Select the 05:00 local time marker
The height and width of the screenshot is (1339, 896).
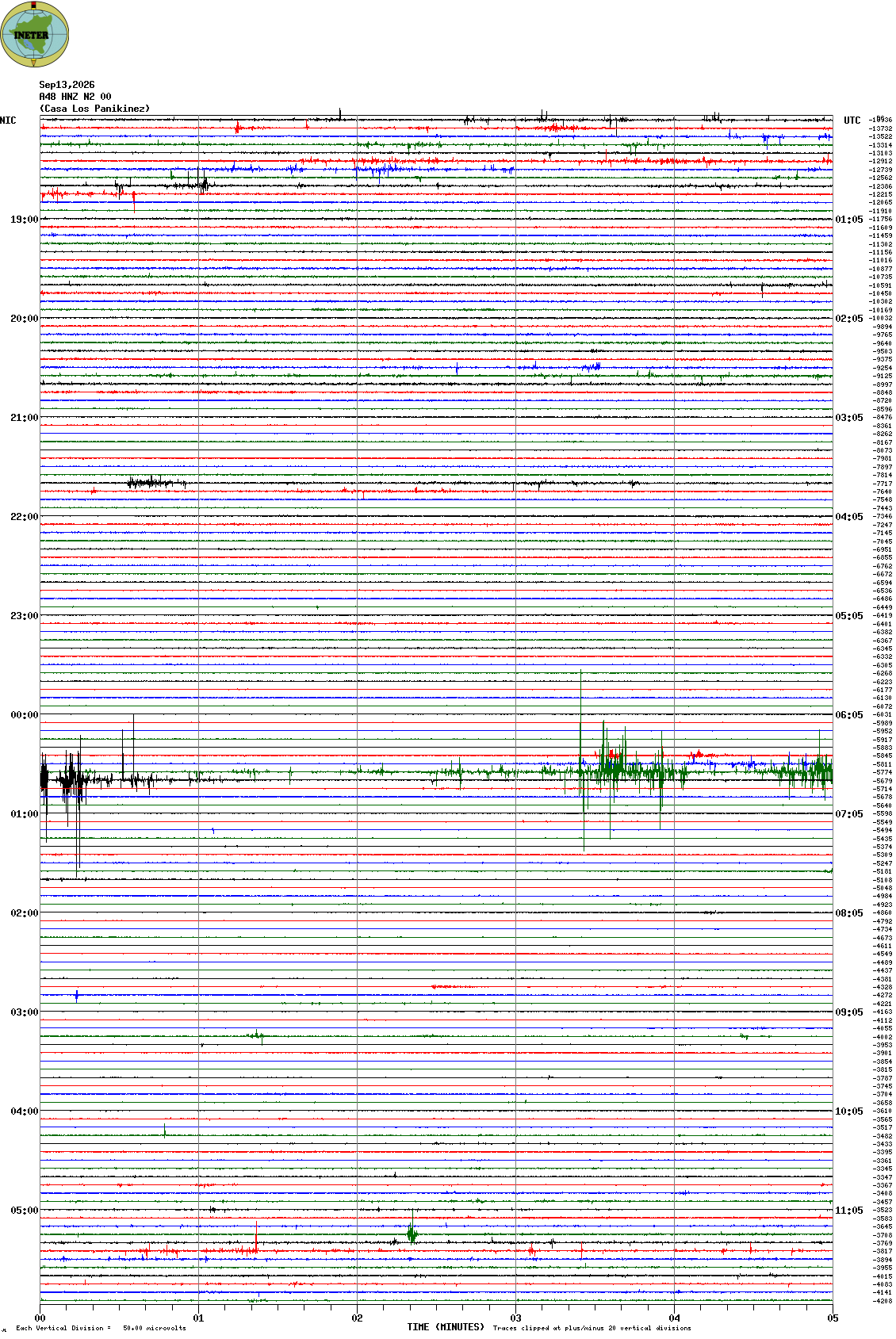pos(24,1211)
